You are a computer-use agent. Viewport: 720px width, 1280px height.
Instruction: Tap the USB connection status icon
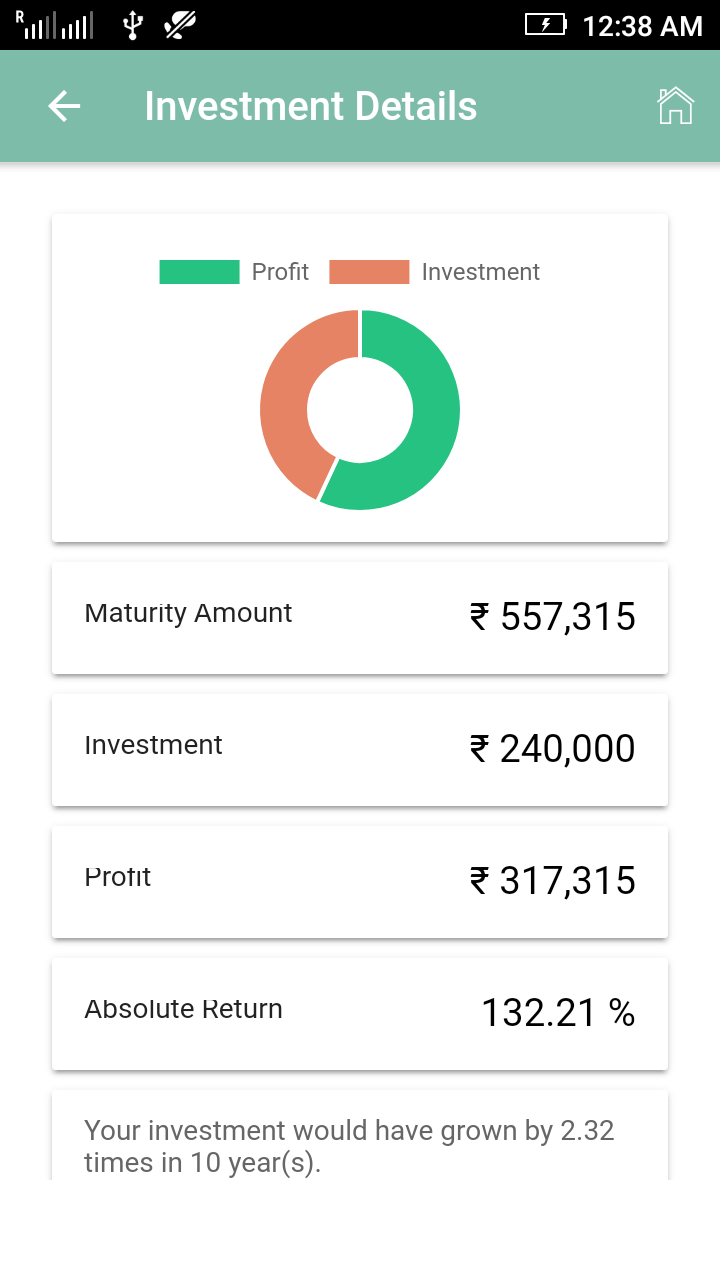coord(132,25)
